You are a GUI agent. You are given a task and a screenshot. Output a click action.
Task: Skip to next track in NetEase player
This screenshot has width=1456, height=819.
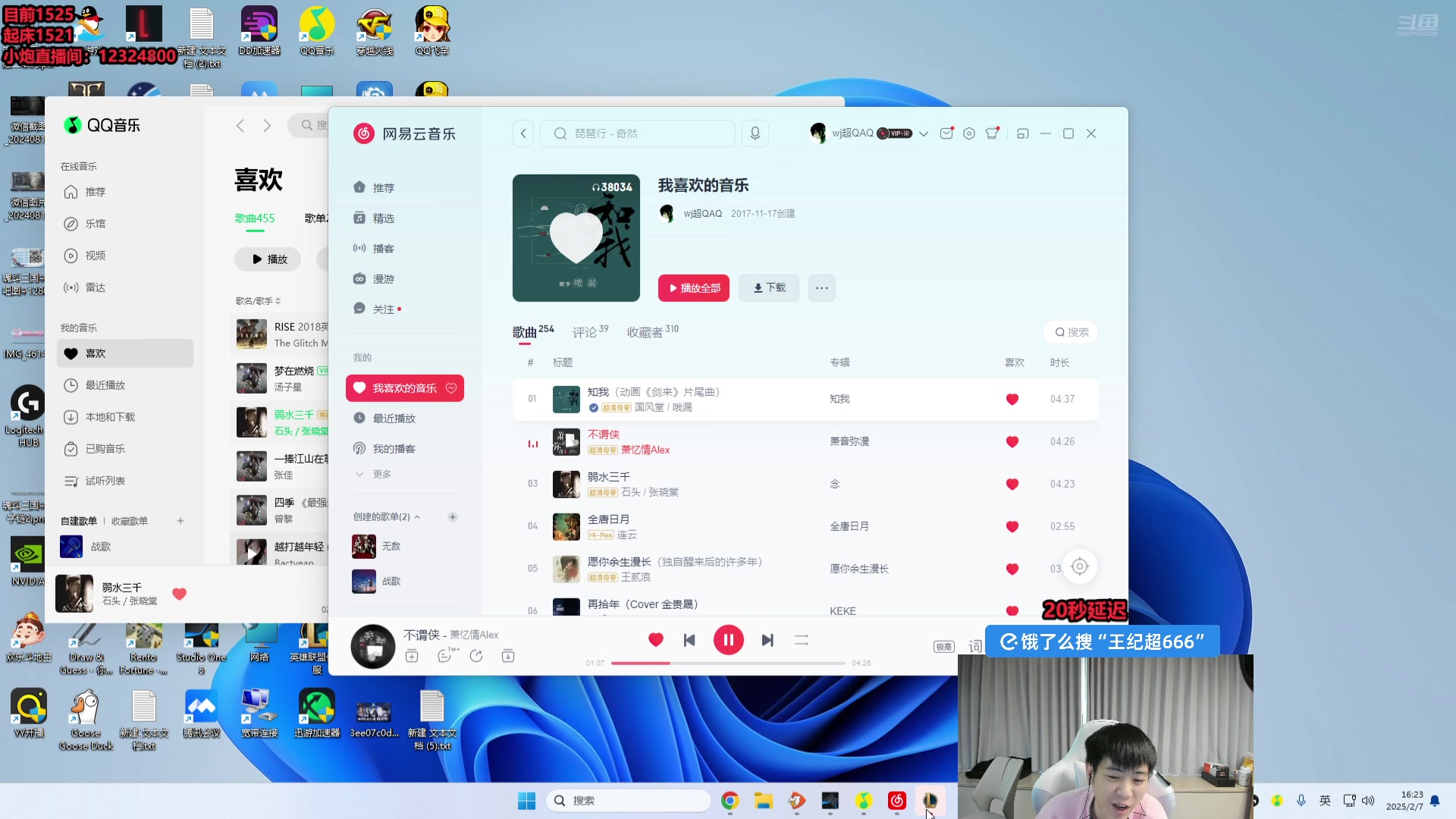coord(767,640)
